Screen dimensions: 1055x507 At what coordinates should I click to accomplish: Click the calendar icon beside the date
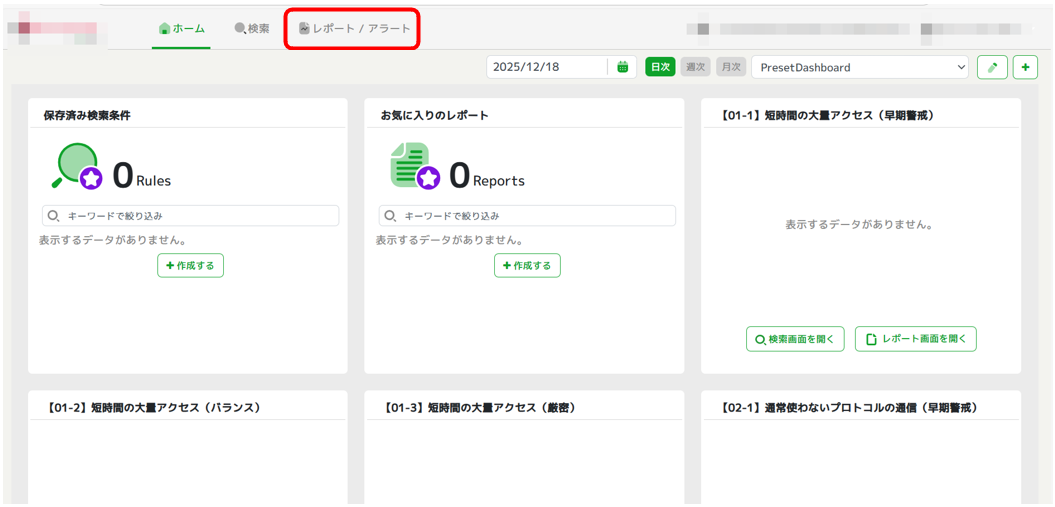point(623,67)
